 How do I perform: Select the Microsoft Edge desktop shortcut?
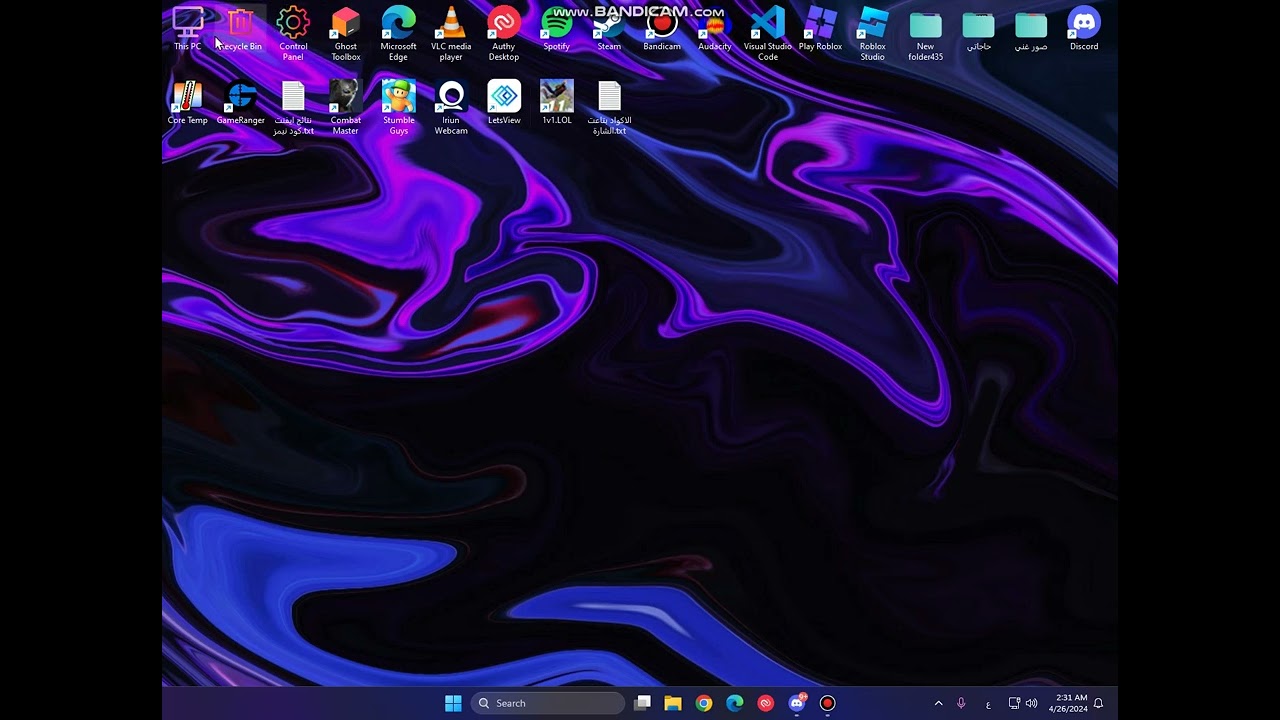(398, 34)
